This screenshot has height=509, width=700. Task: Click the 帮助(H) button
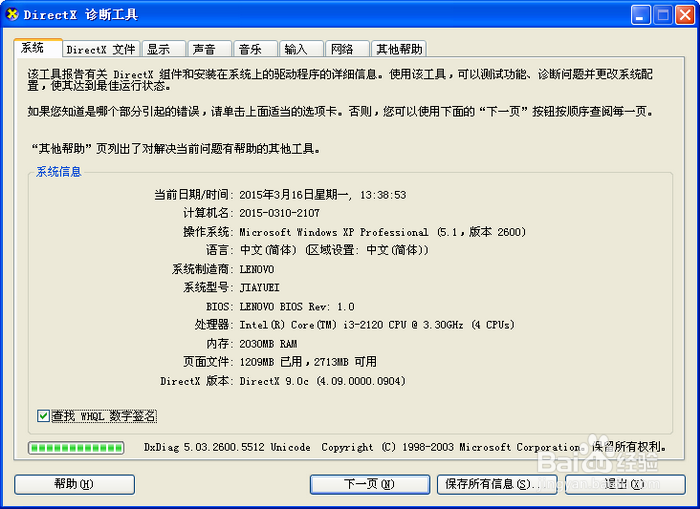[75, 484]
